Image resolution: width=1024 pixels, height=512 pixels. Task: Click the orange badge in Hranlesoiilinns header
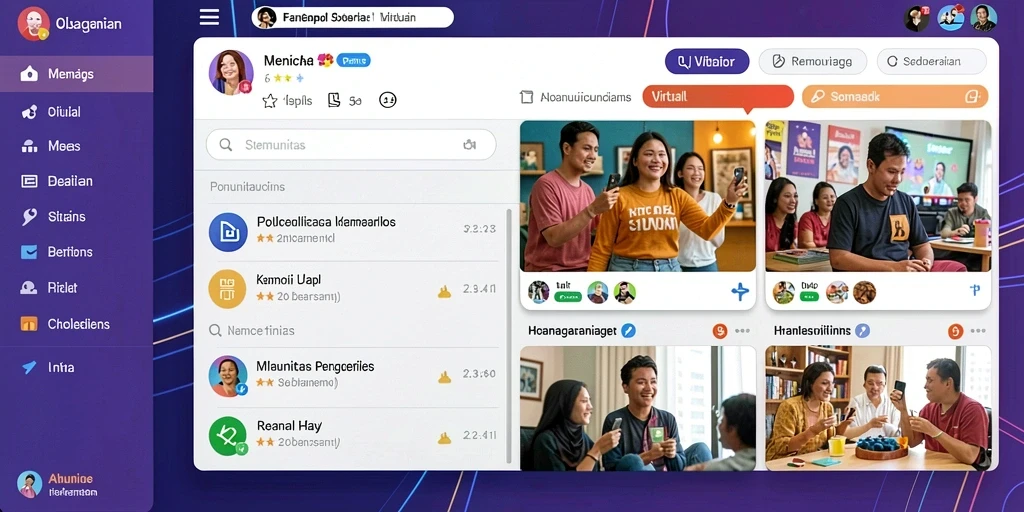(x=955, y=331)
